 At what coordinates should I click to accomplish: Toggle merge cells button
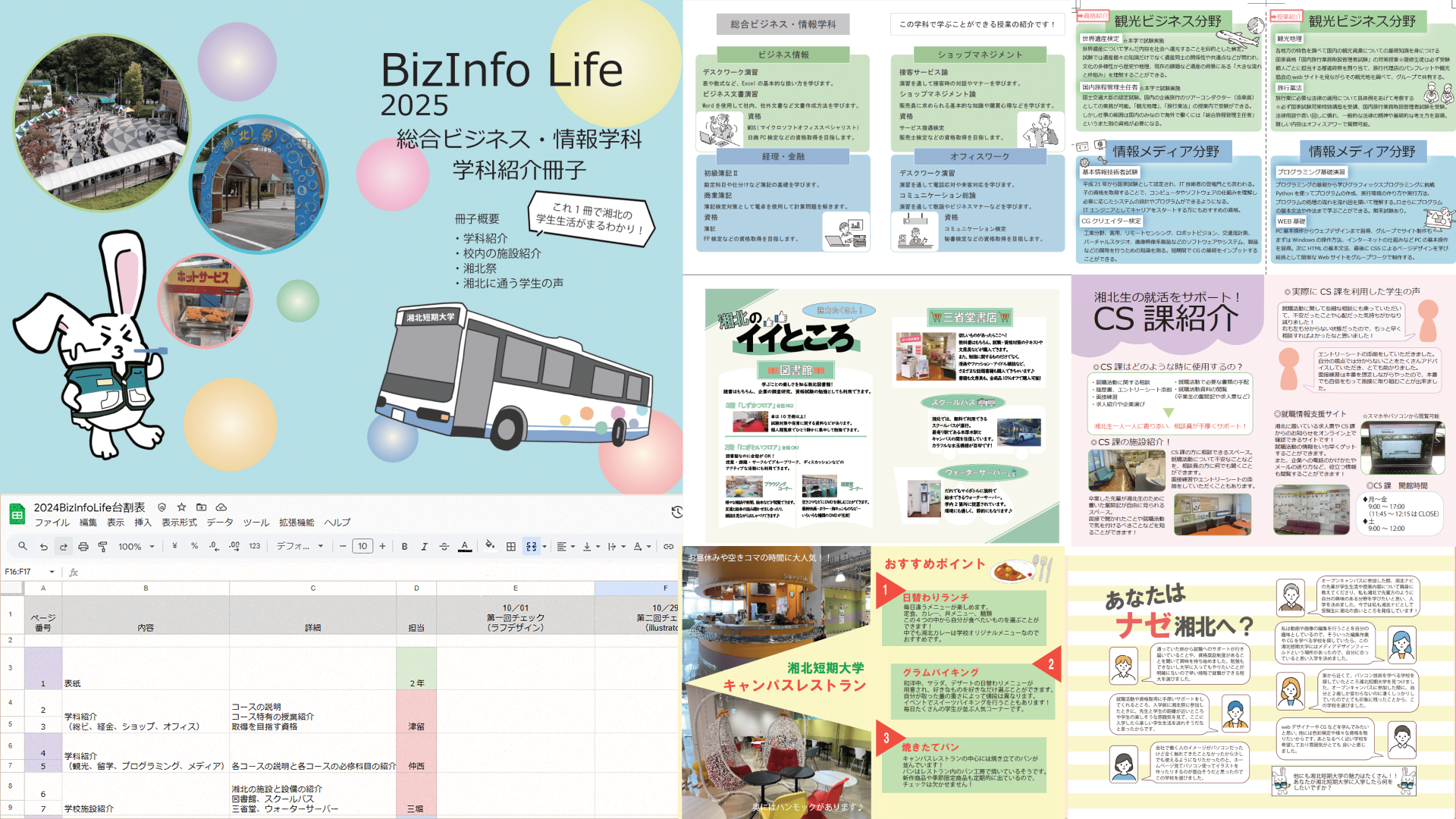pyautogui.click(x=532, y=546)
